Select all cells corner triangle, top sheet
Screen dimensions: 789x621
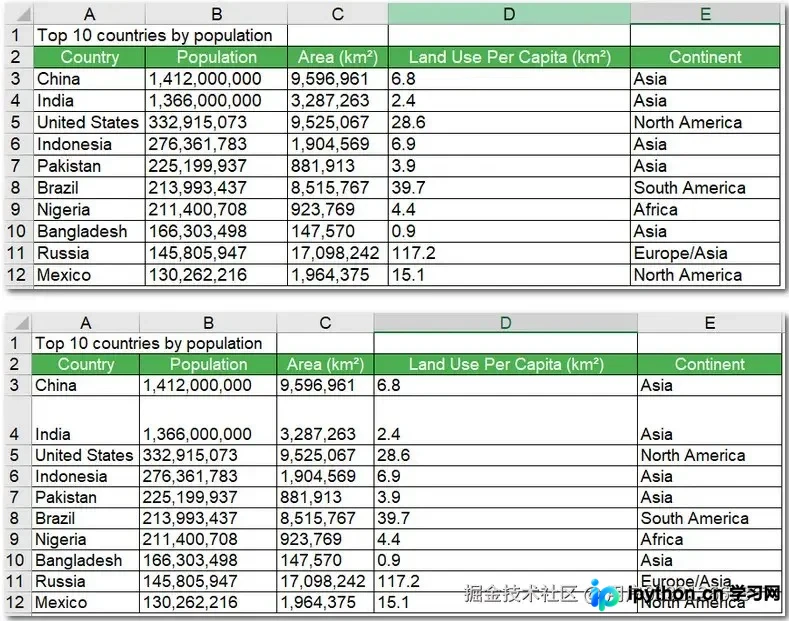tap(20, 14)
